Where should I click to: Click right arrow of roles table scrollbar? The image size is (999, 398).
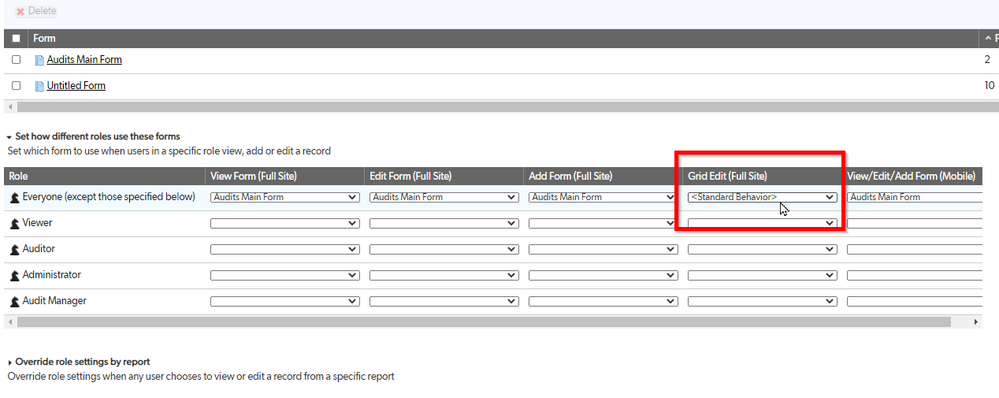975,322
